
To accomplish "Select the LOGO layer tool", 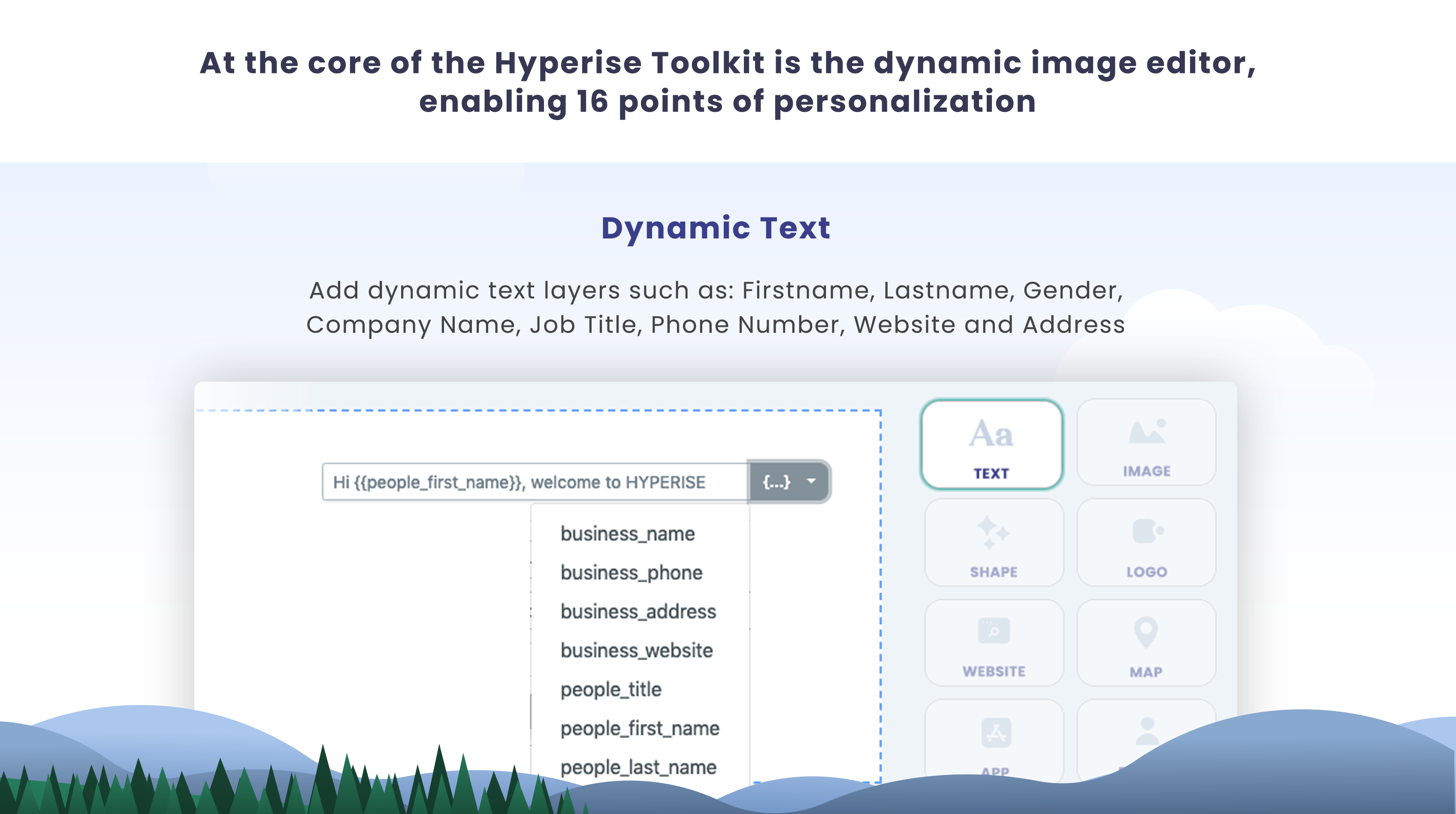I will point(1146,543).
